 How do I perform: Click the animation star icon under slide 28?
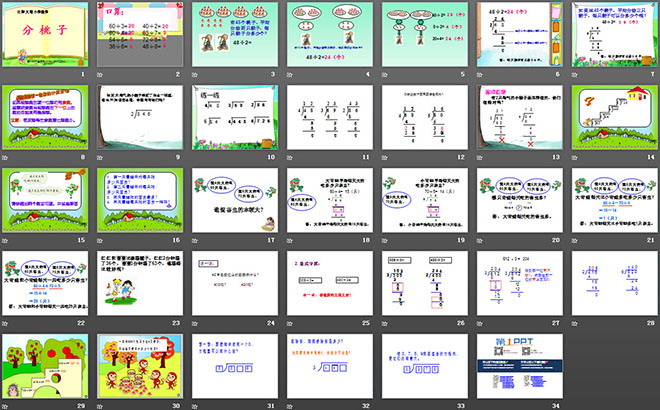[x=575, y=323]
